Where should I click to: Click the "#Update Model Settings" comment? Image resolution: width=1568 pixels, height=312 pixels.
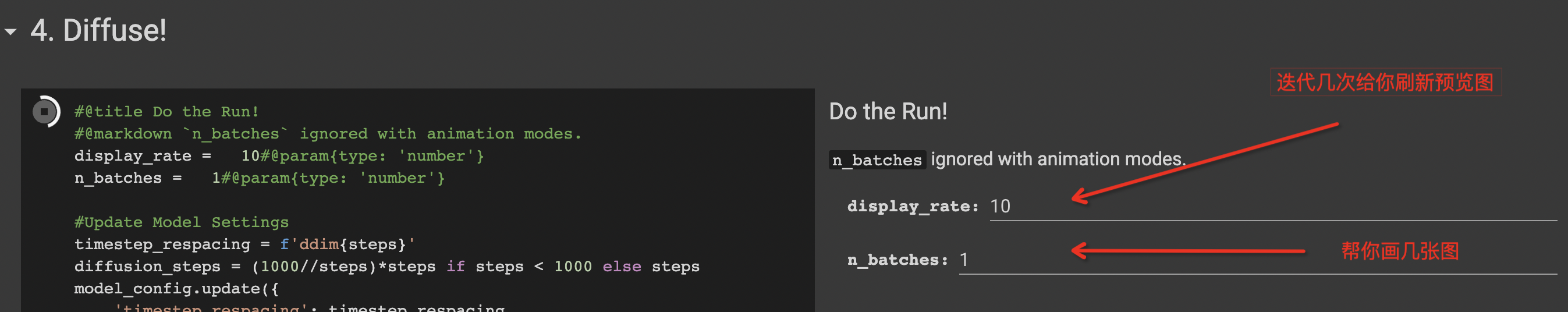[182, 222]
